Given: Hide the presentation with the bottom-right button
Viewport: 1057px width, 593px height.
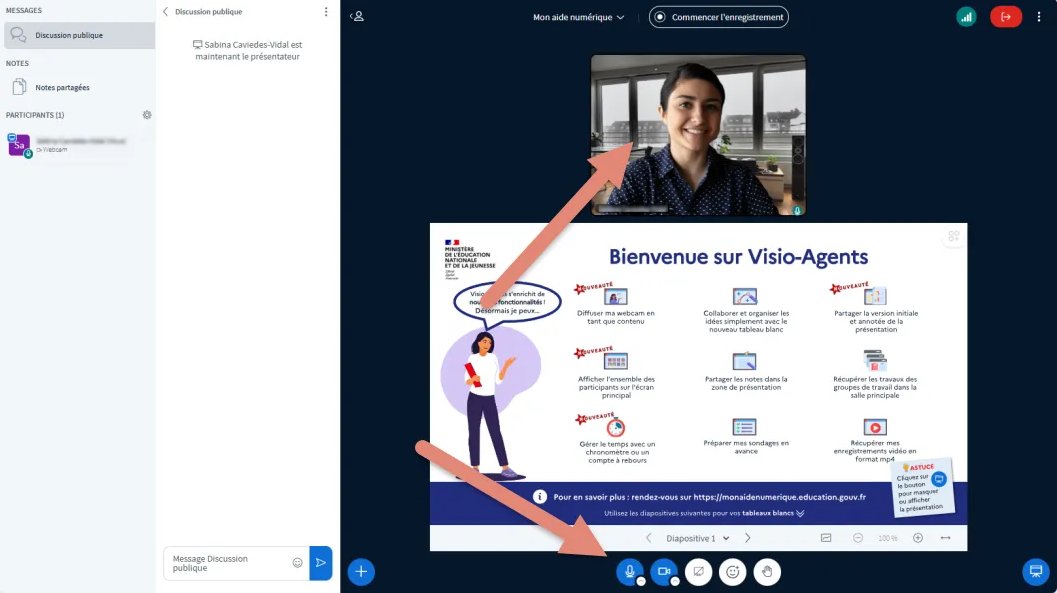Looking at the screenshot, I should click(1036, 572).
